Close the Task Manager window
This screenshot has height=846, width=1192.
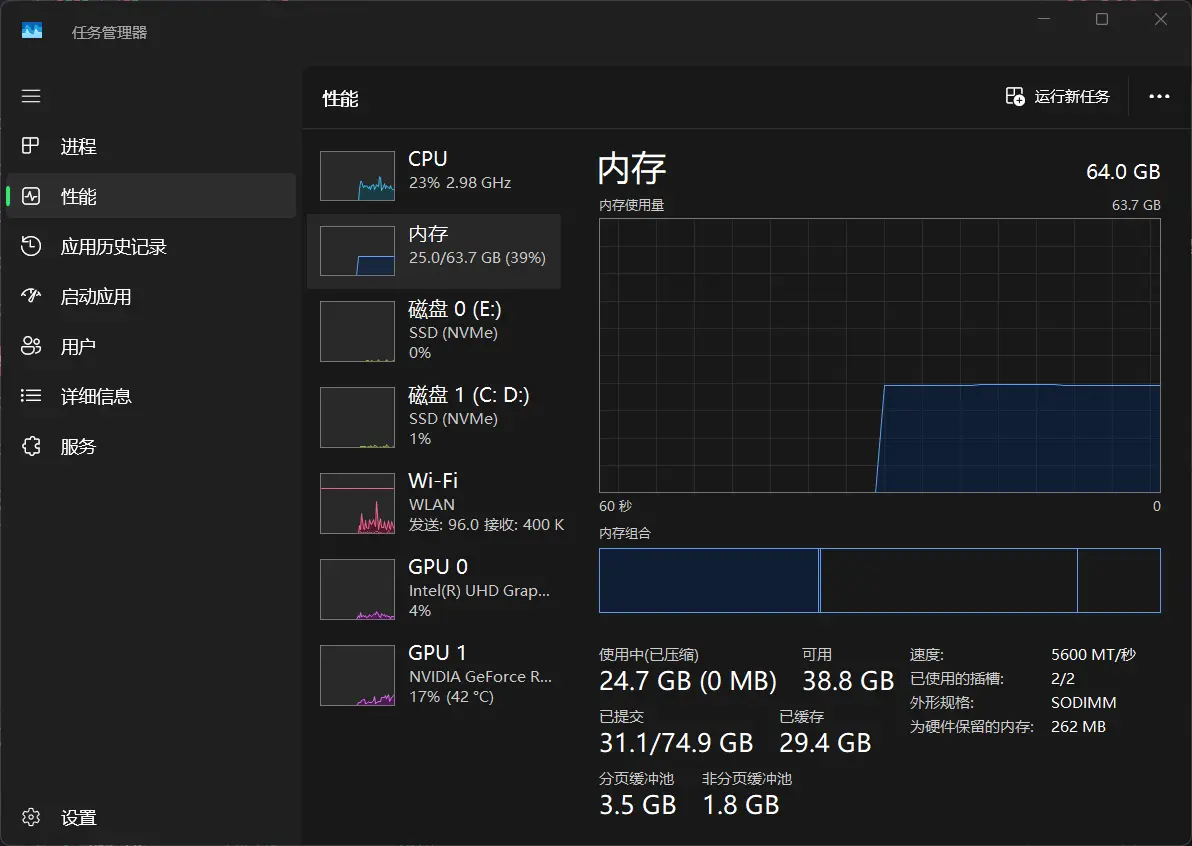pyautogui.click(x=1161, y=19)
